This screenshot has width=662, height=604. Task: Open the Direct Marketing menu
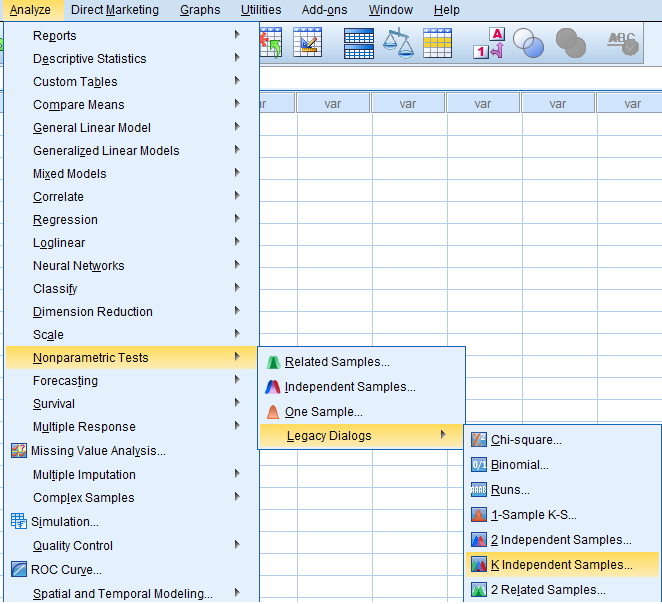tap(115, 10)
